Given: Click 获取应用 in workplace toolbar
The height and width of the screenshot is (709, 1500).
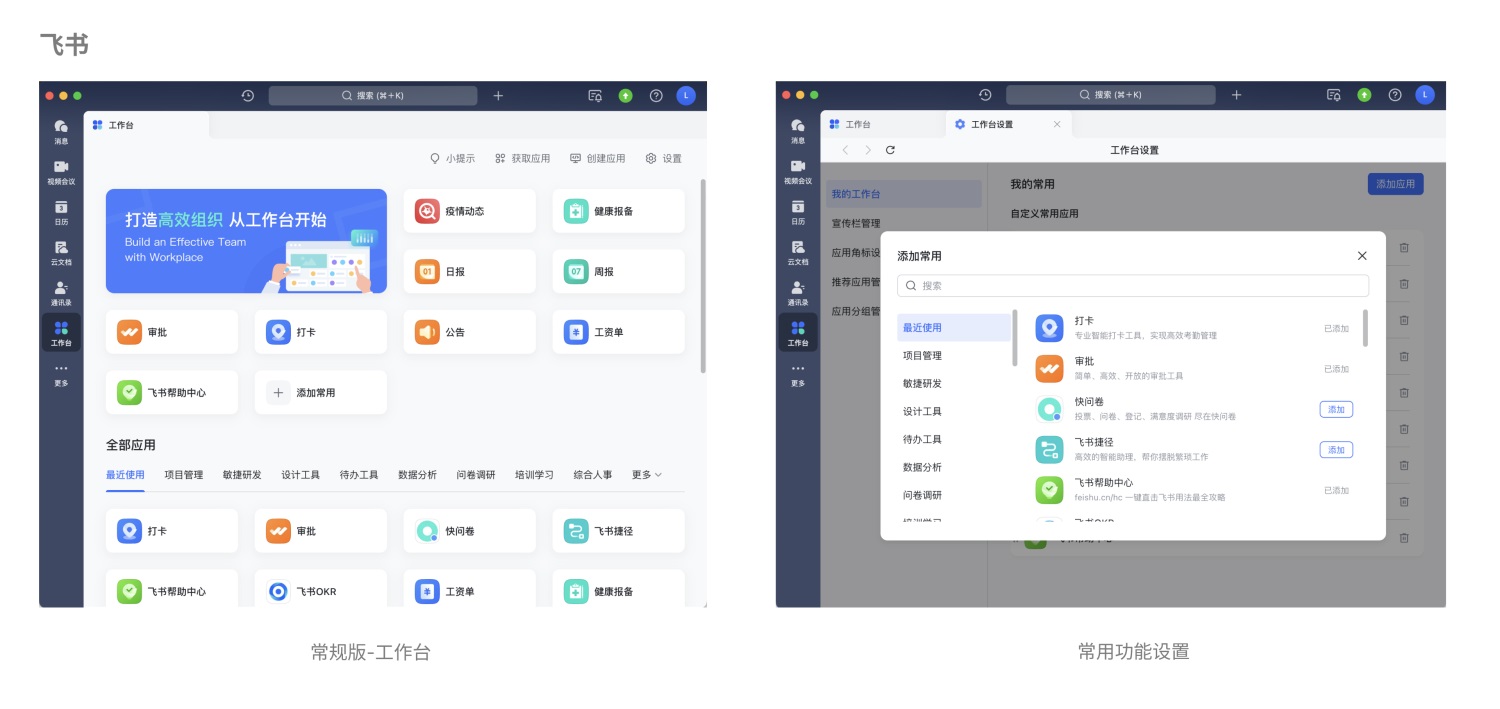Looking at the screenshot, I should (522, 158).
